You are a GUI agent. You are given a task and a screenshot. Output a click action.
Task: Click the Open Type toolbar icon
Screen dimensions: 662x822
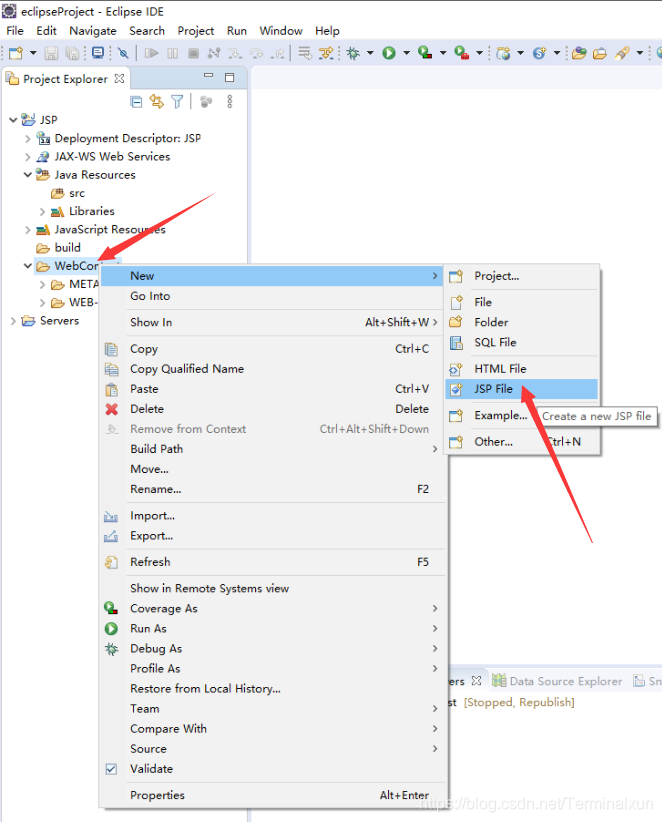click(x=579, y=53)
